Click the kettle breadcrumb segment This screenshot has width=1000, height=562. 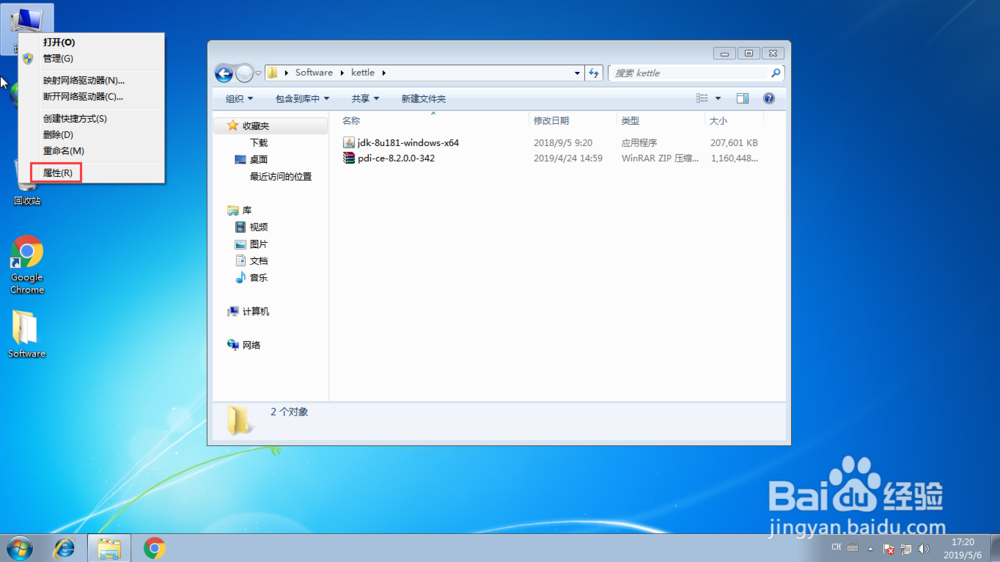point(363,73)
